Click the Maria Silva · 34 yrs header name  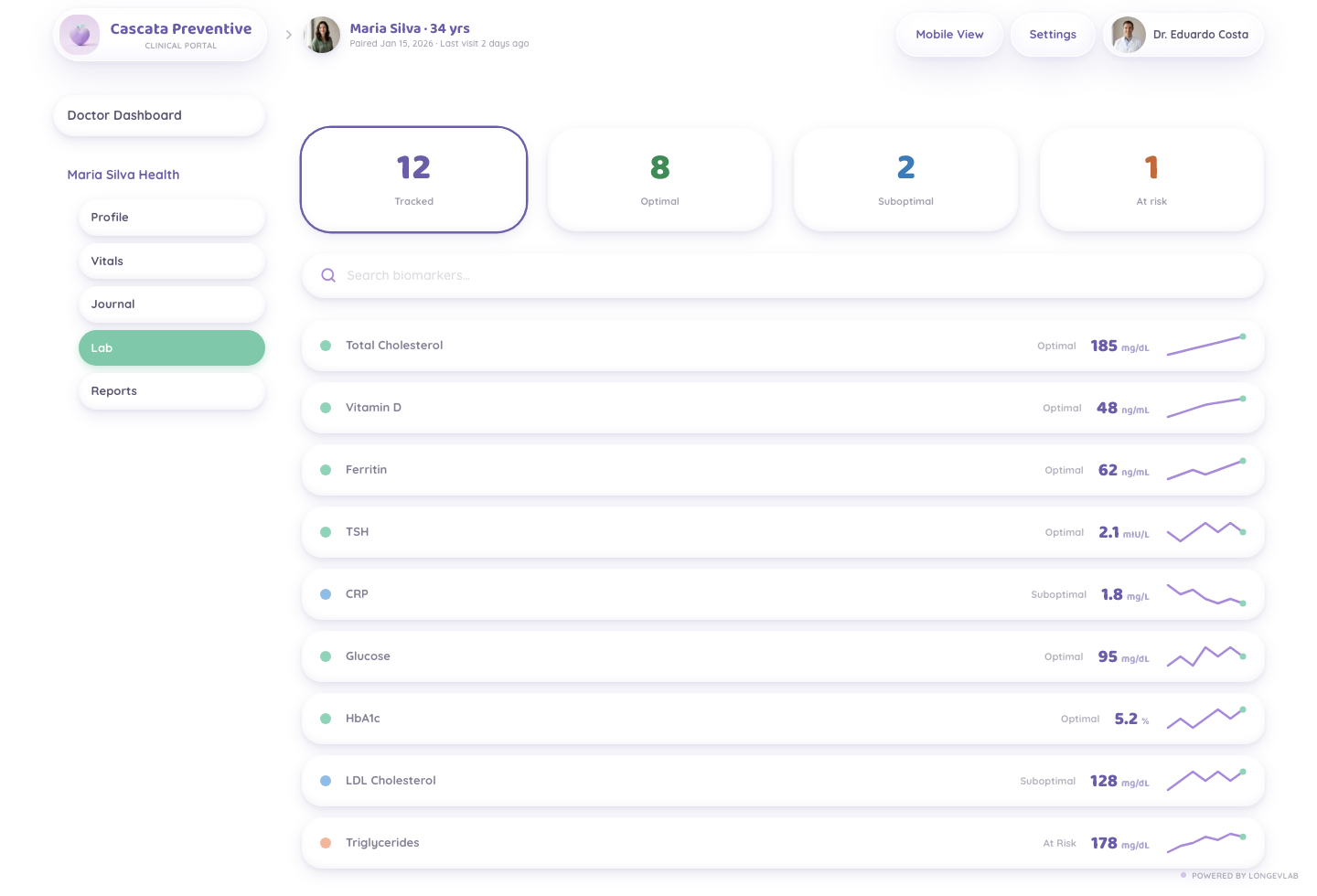[410, 28]
